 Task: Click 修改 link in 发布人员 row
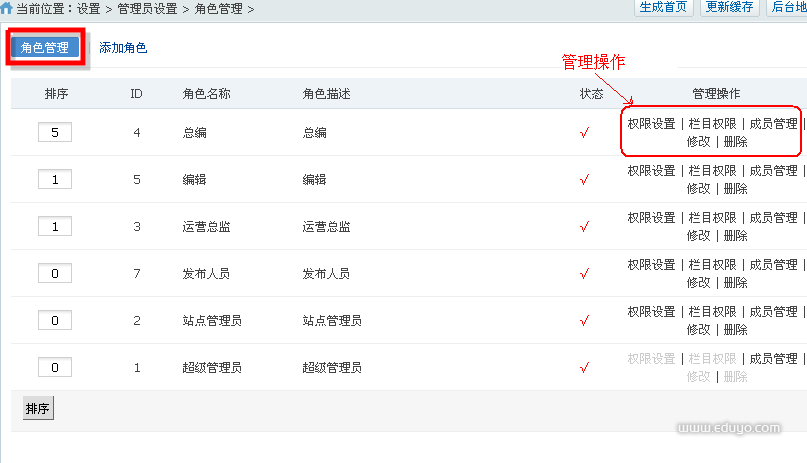pos(698,283)
